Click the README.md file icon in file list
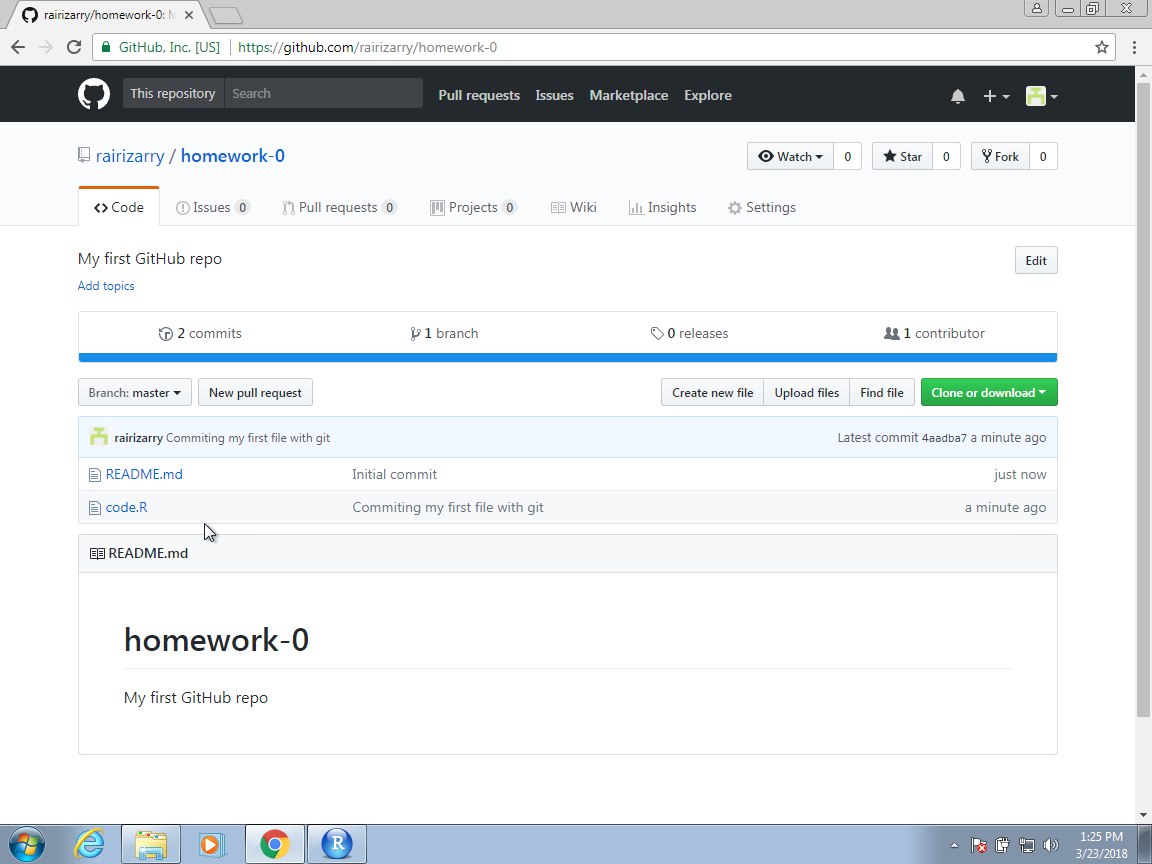 tap(95, 475)
